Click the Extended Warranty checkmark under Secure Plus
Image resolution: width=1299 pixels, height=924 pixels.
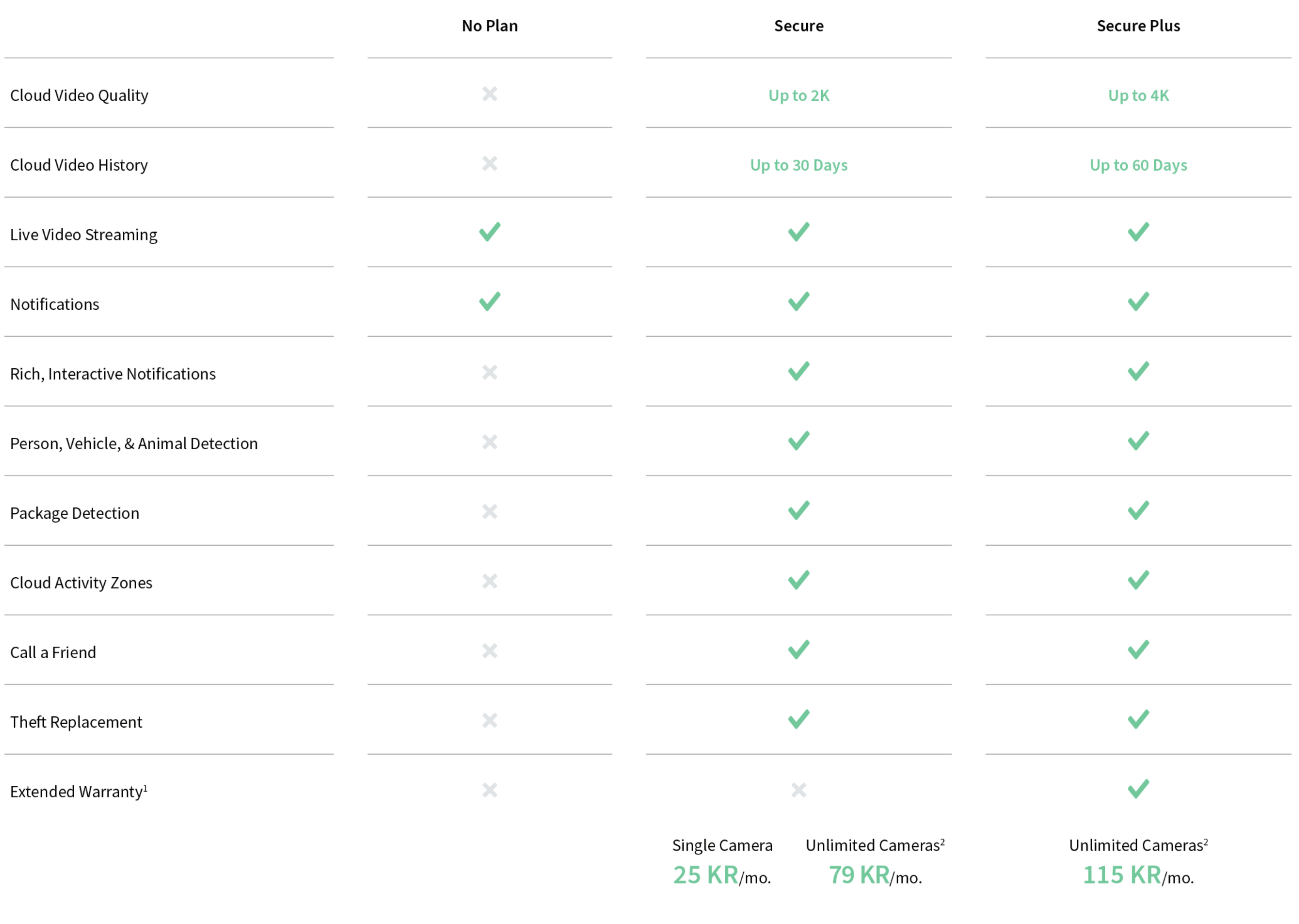point(1138,789)
